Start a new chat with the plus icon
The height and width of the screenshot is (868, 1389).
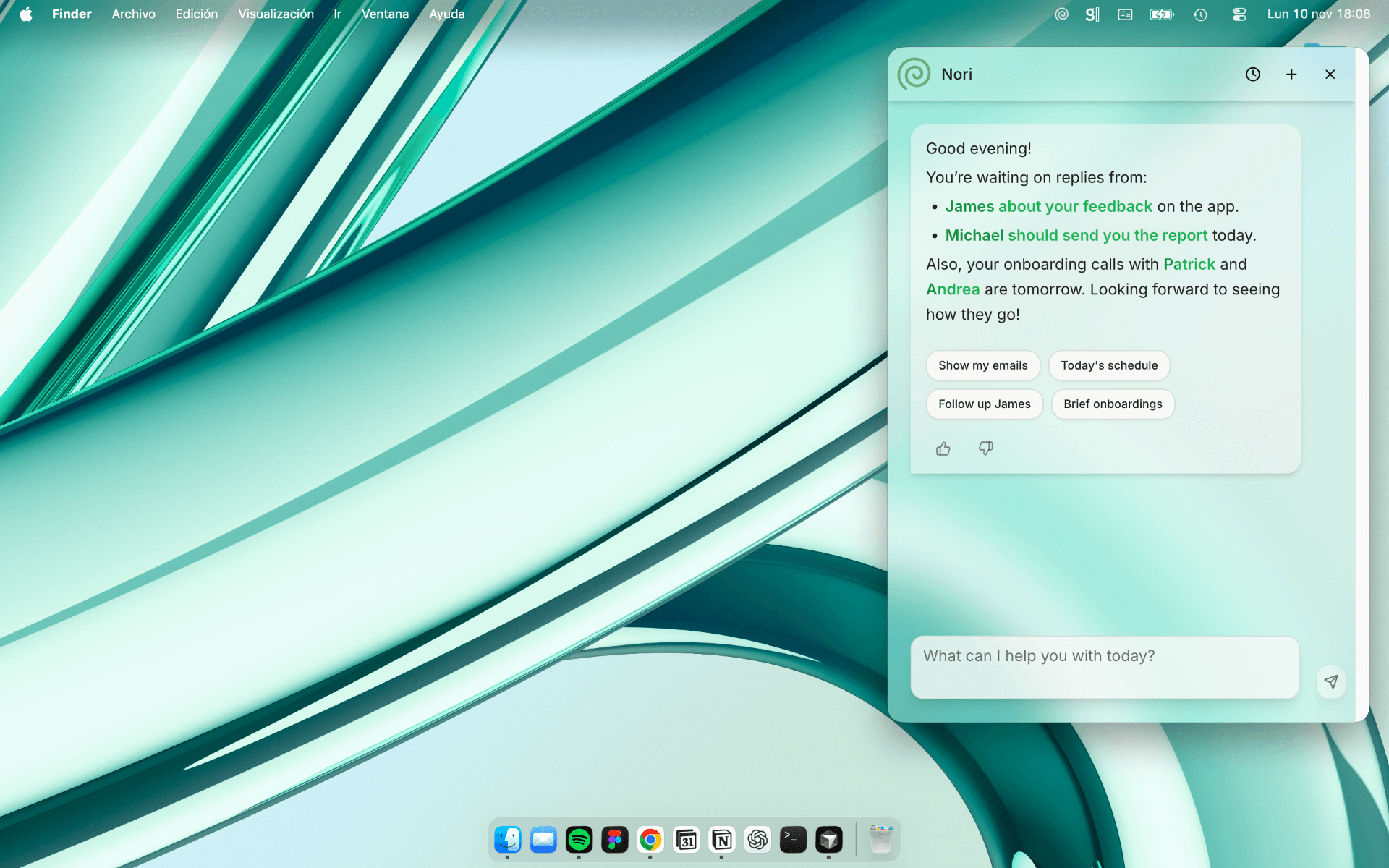(1291, 74)
